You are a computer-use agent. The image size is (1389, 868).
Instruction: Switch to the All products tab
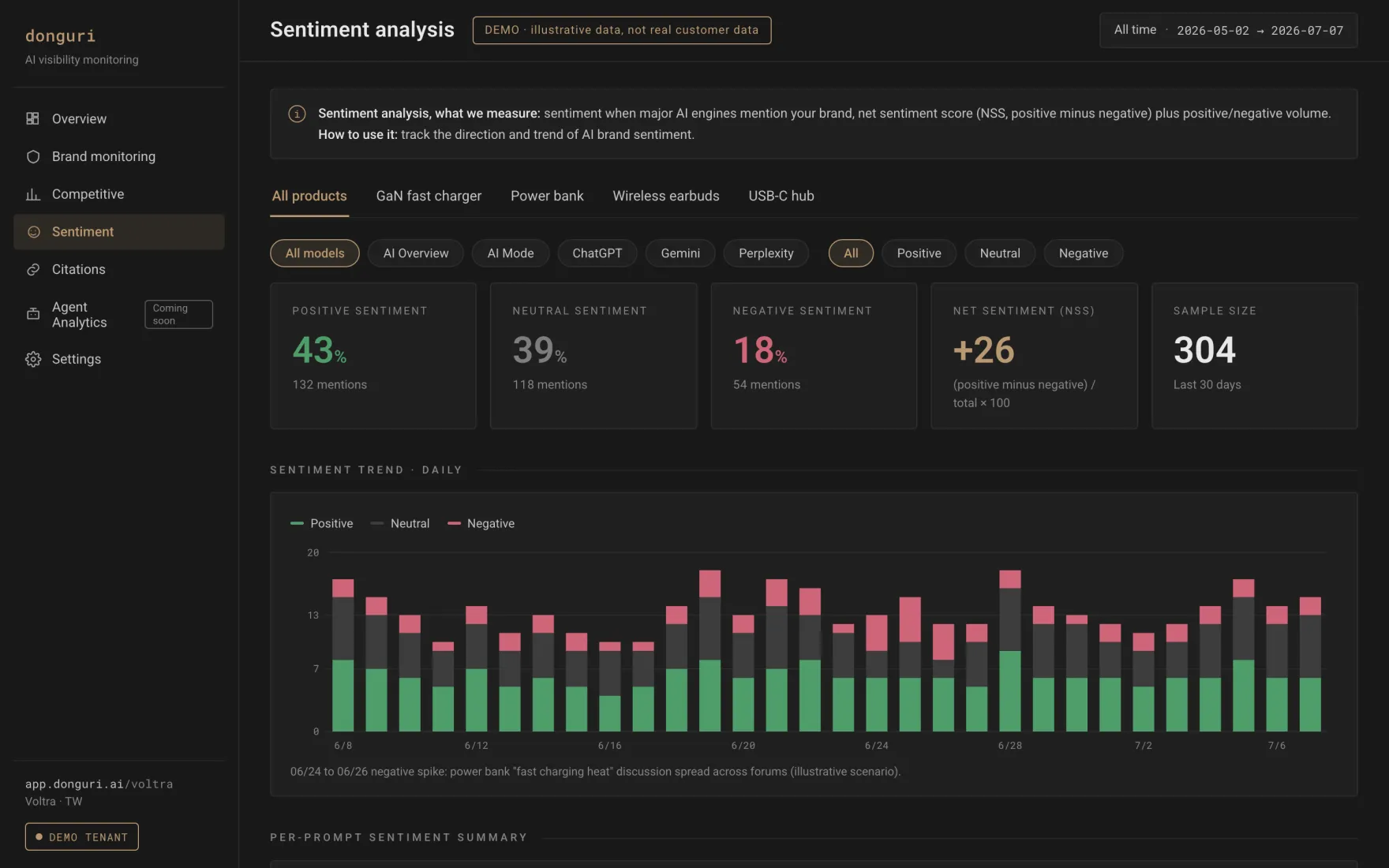(309, 196)
